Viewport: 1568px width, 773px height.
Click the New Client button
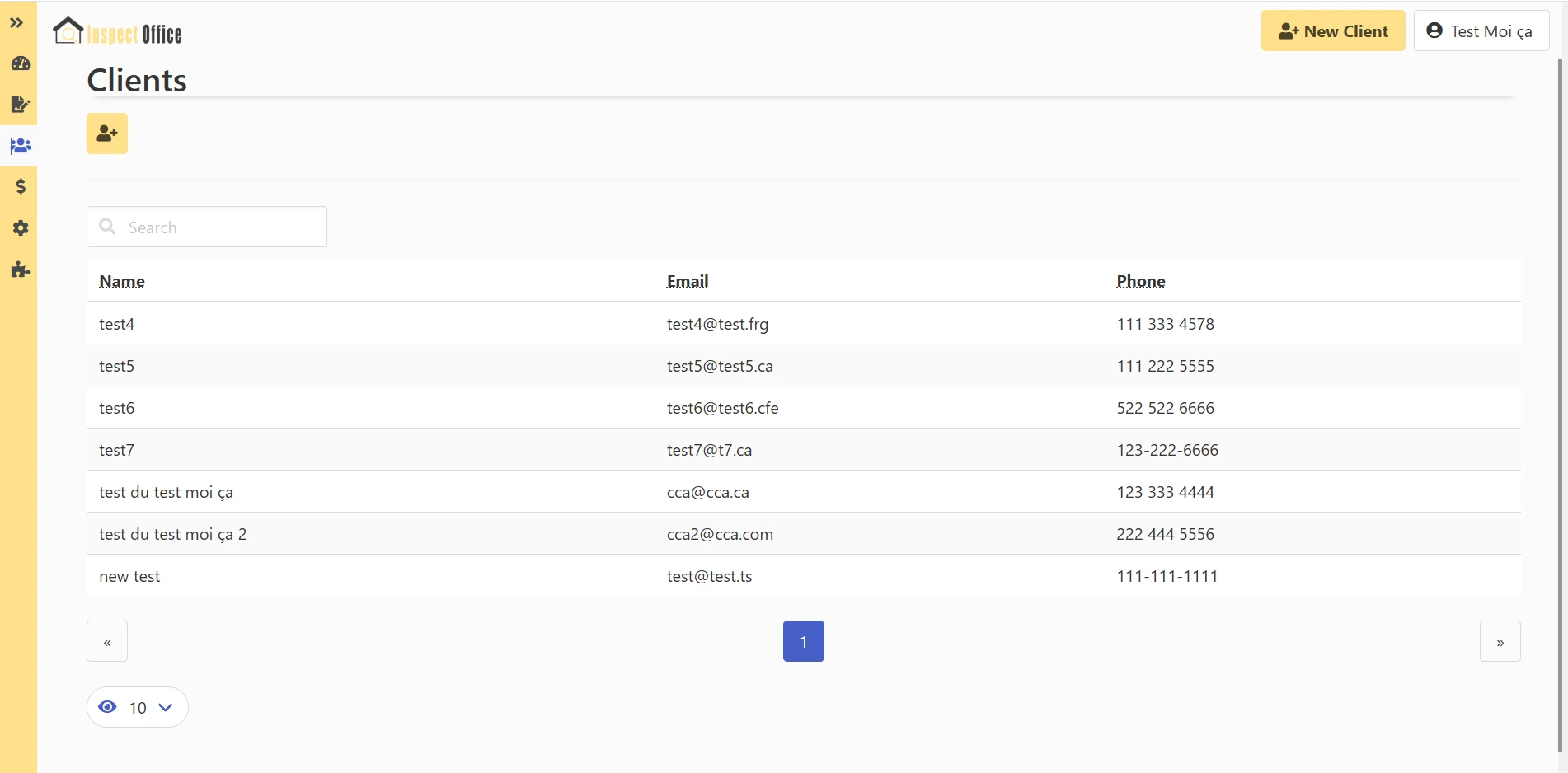click(1332, 31)
